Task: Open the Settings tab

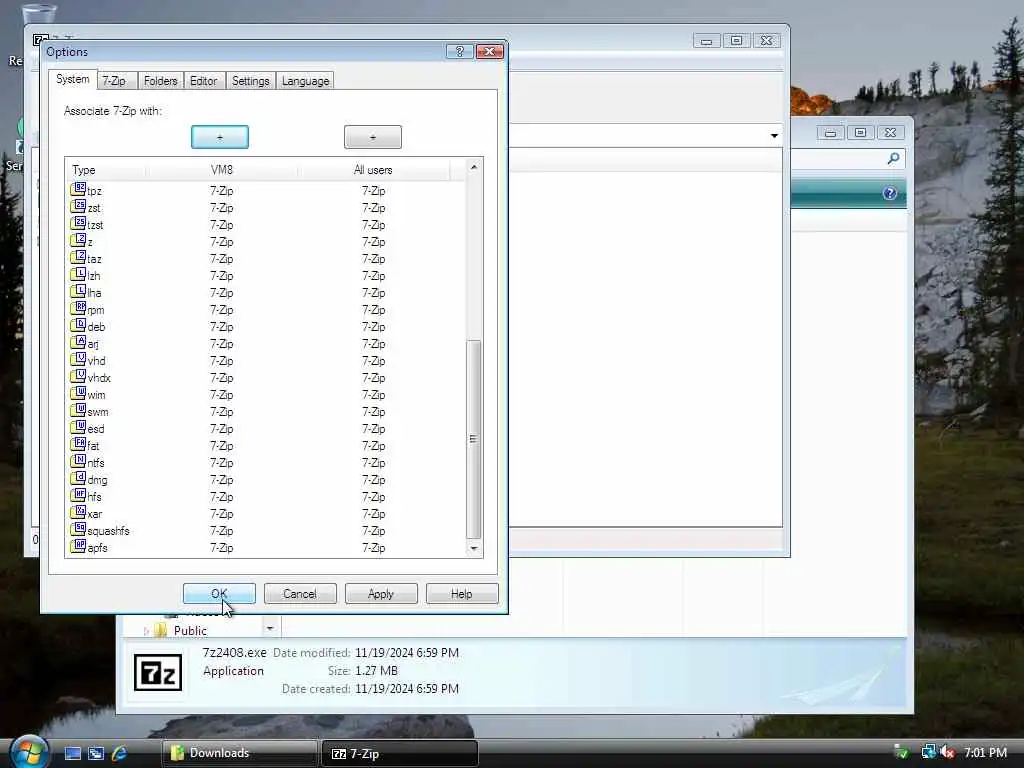Action: click(251, 81)
